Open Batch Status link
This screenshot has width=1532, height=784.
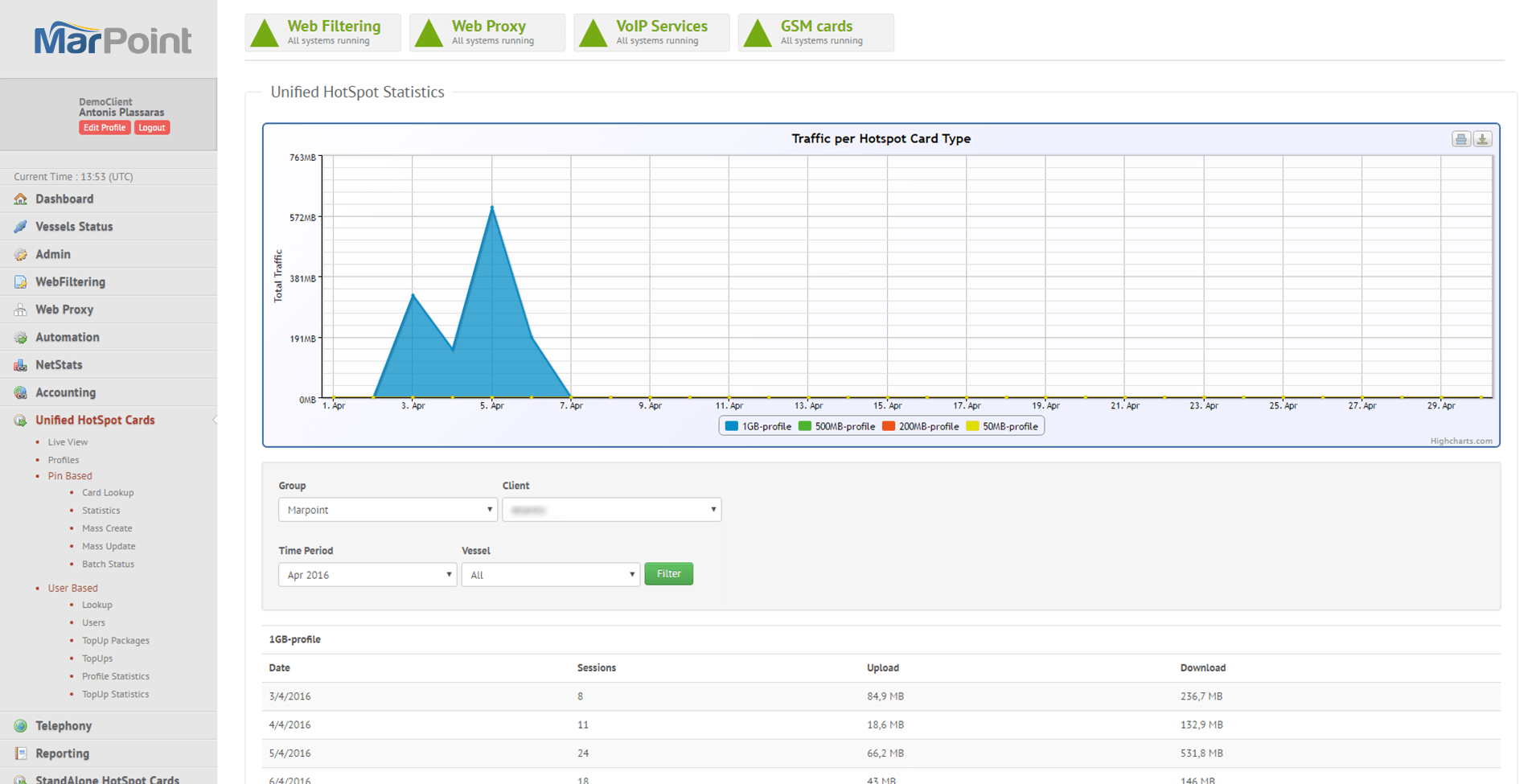coord(108,564)
